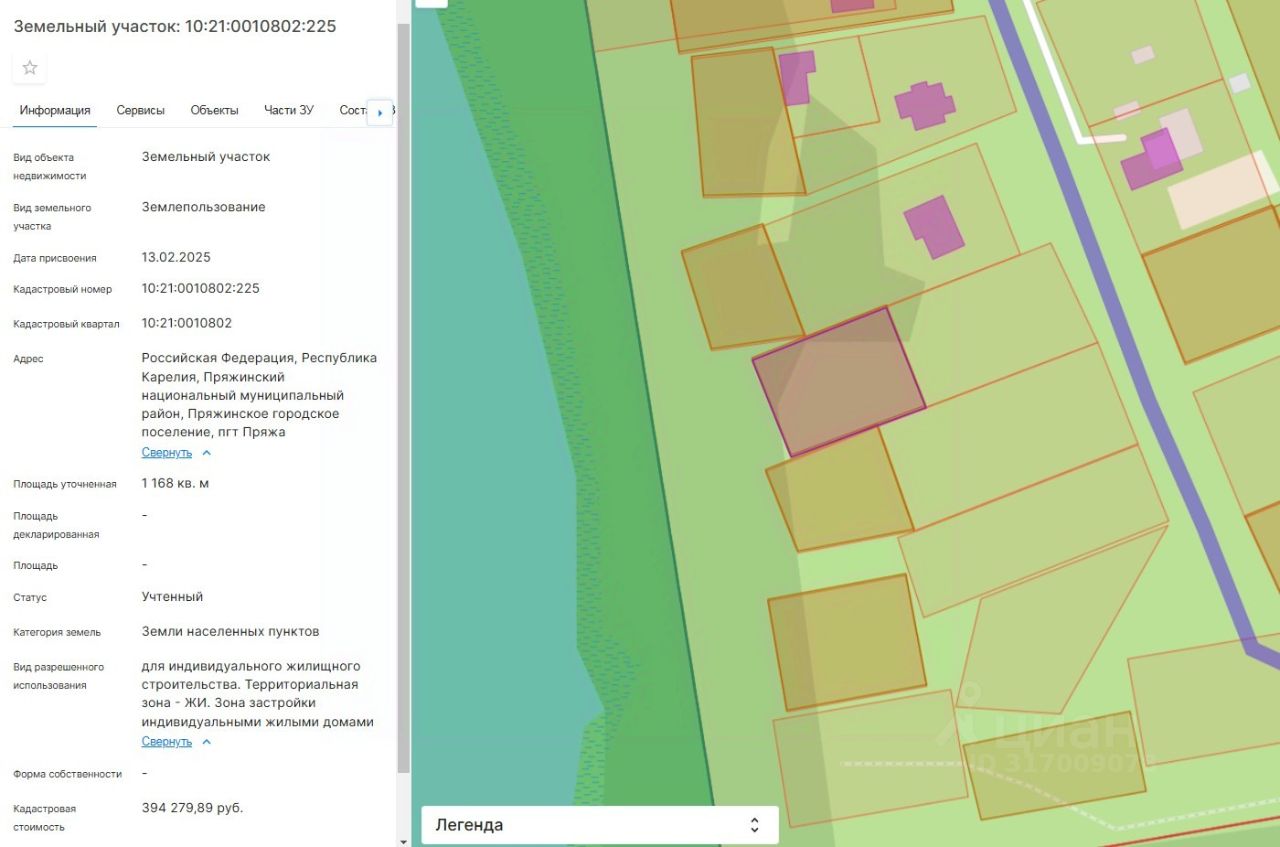Click the date 13.02.2025
The height and width of the screenshot is (847, 1280).
click(176, 257)
